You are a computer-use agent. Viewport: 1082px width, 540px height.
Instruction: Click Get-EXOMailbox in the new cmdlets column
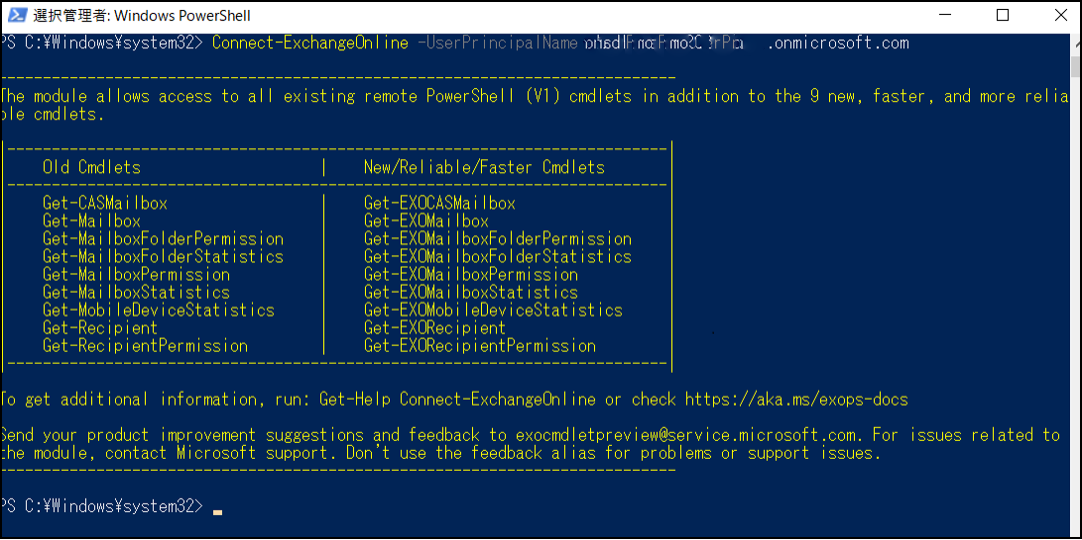pyautogui.click(x=426, y=221)
